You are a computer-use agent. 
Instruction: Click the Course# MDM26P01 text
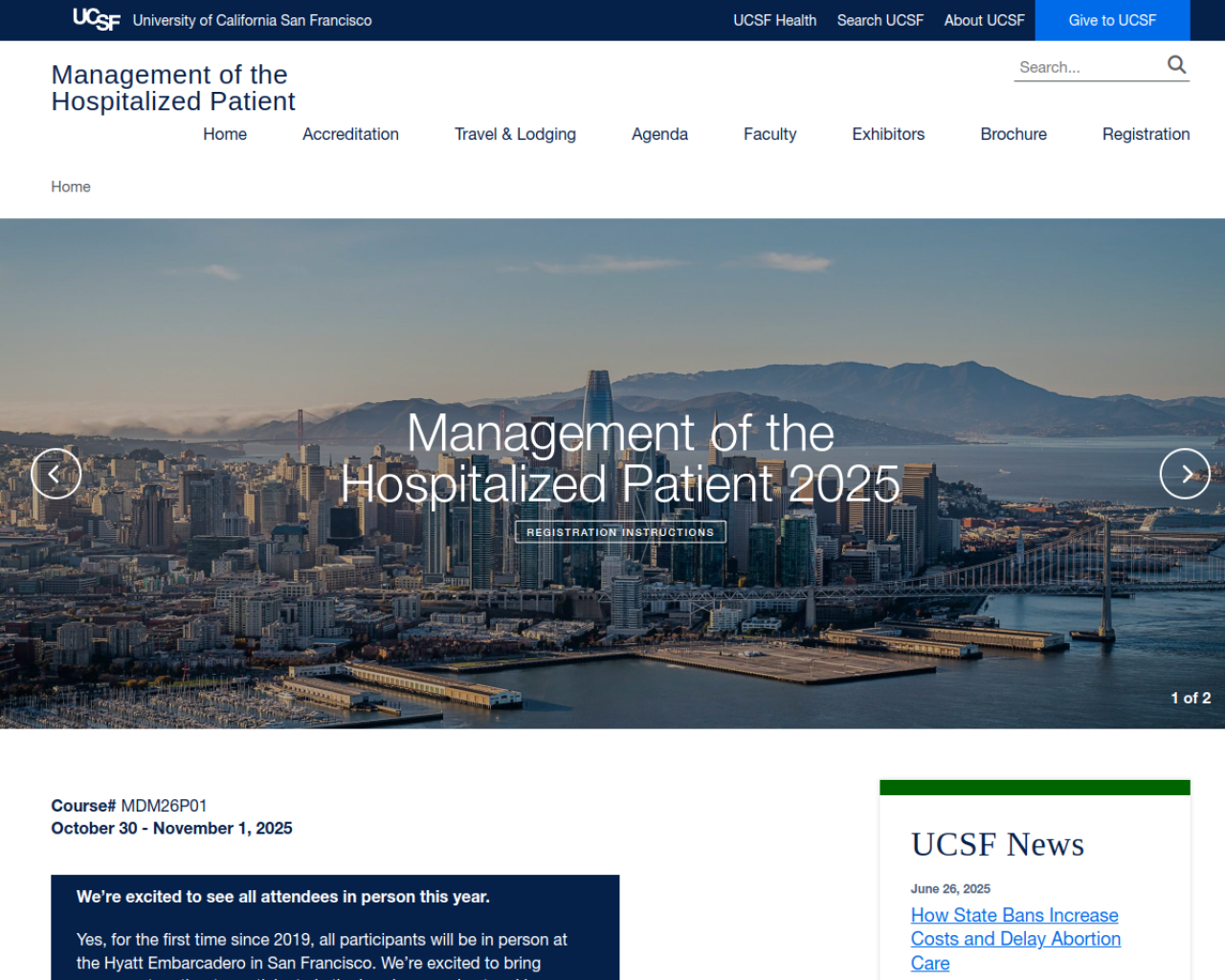(129, 806)
